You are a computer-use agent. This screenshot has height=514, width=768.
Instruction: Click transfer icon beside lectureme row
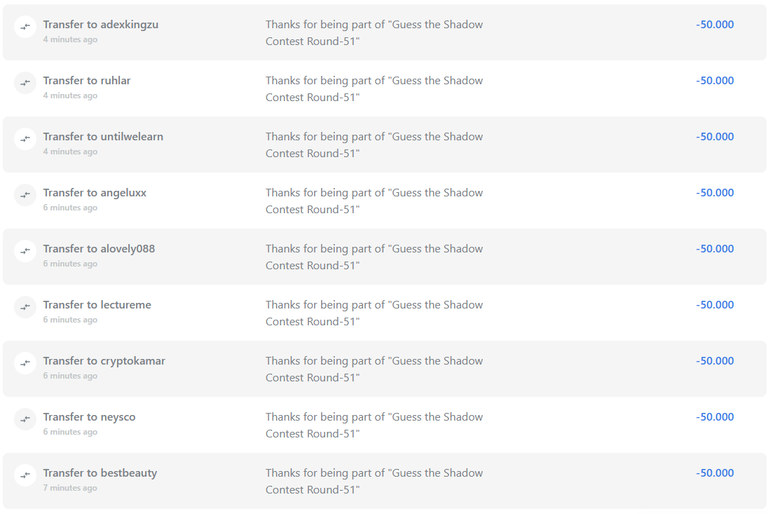(25, 307)
